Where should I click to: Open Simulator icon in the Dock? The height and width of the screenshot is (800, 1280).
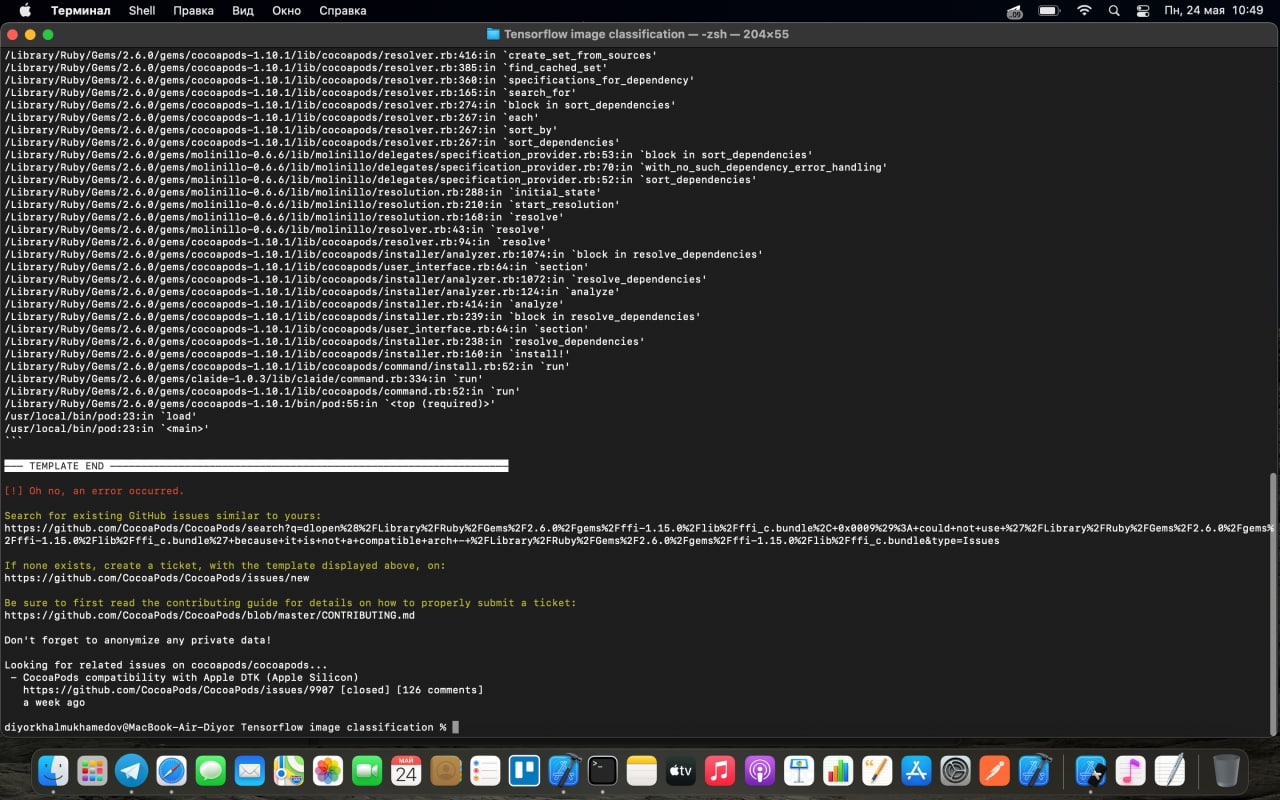click(1091, 770)
